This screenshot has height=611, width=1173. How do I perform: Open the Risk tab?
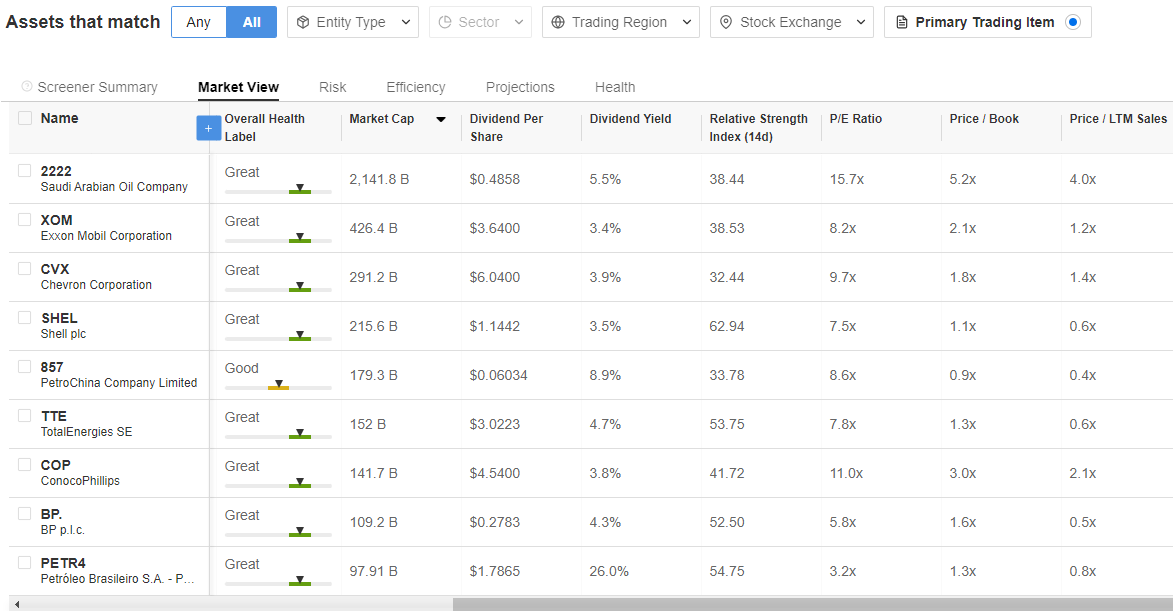pyautogui.click(x=332, y=87)
